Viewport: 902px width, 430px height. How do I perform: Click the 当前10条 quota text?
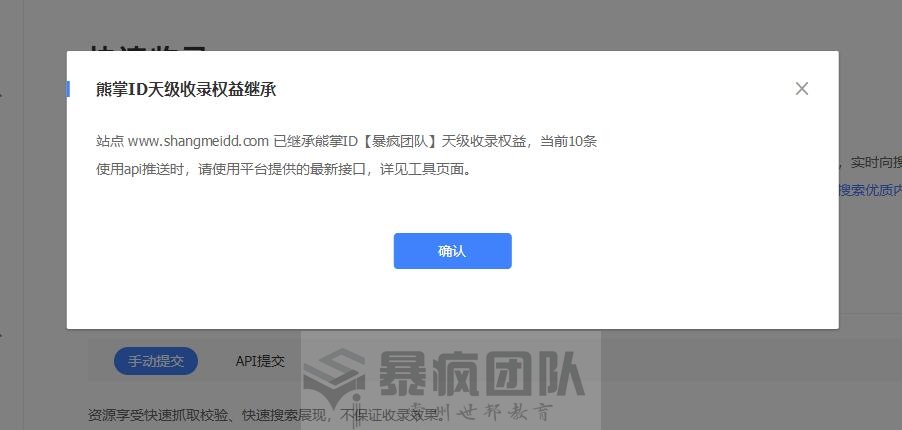point(568,142)
